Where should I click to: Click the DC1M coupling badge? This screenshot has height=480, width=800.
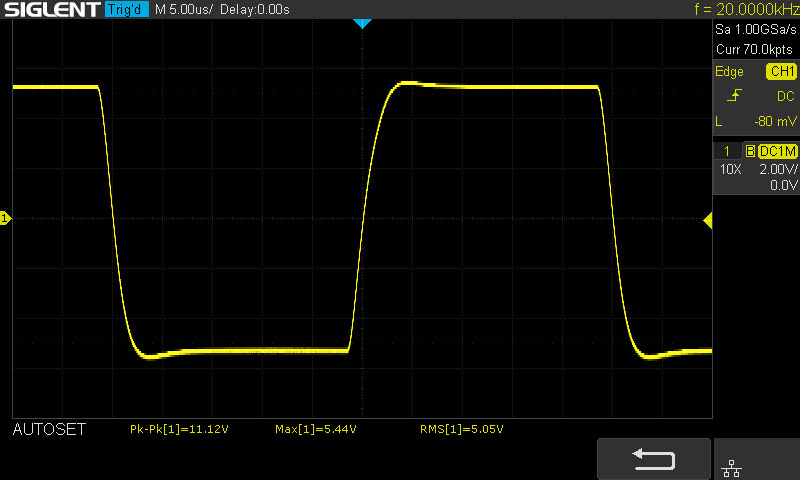point(778,151)
